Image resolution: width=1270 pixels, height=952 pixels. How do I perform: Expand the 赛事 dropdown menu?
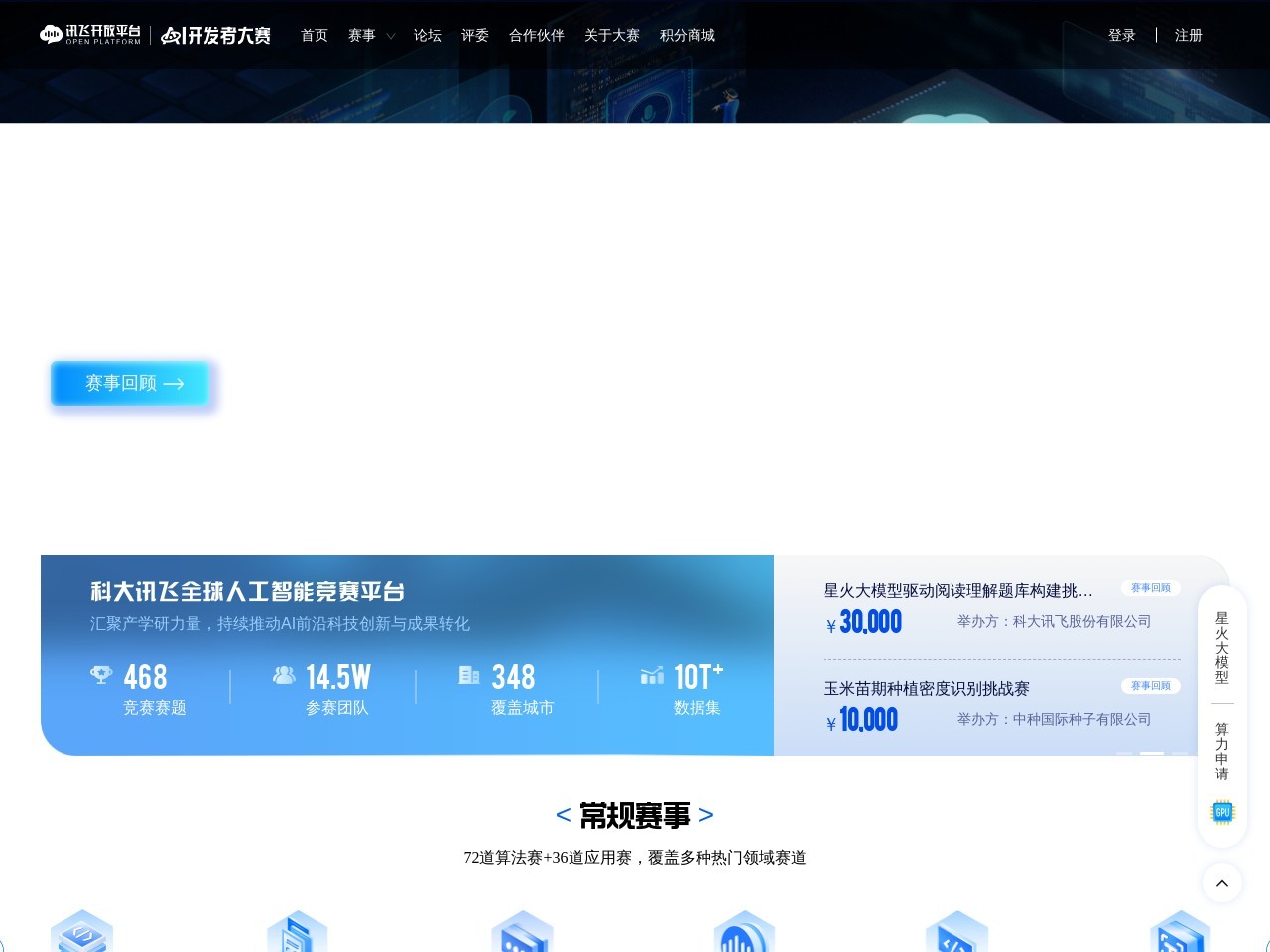(370, 35)
